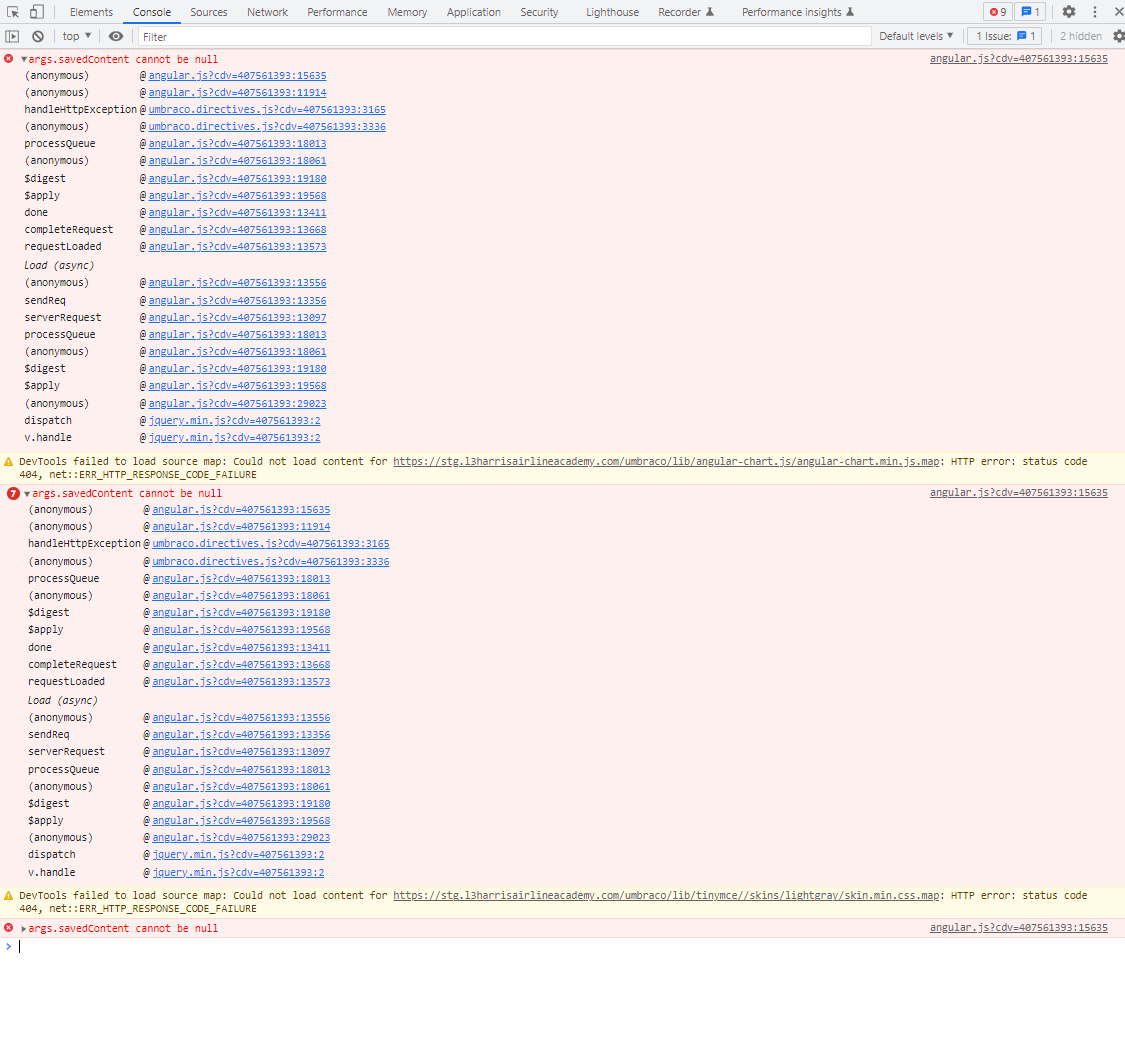The width and height of the screenshot is (1125, 1041).
Task: Collapse the second args.savedContent error stack
Action: [27, 494]
